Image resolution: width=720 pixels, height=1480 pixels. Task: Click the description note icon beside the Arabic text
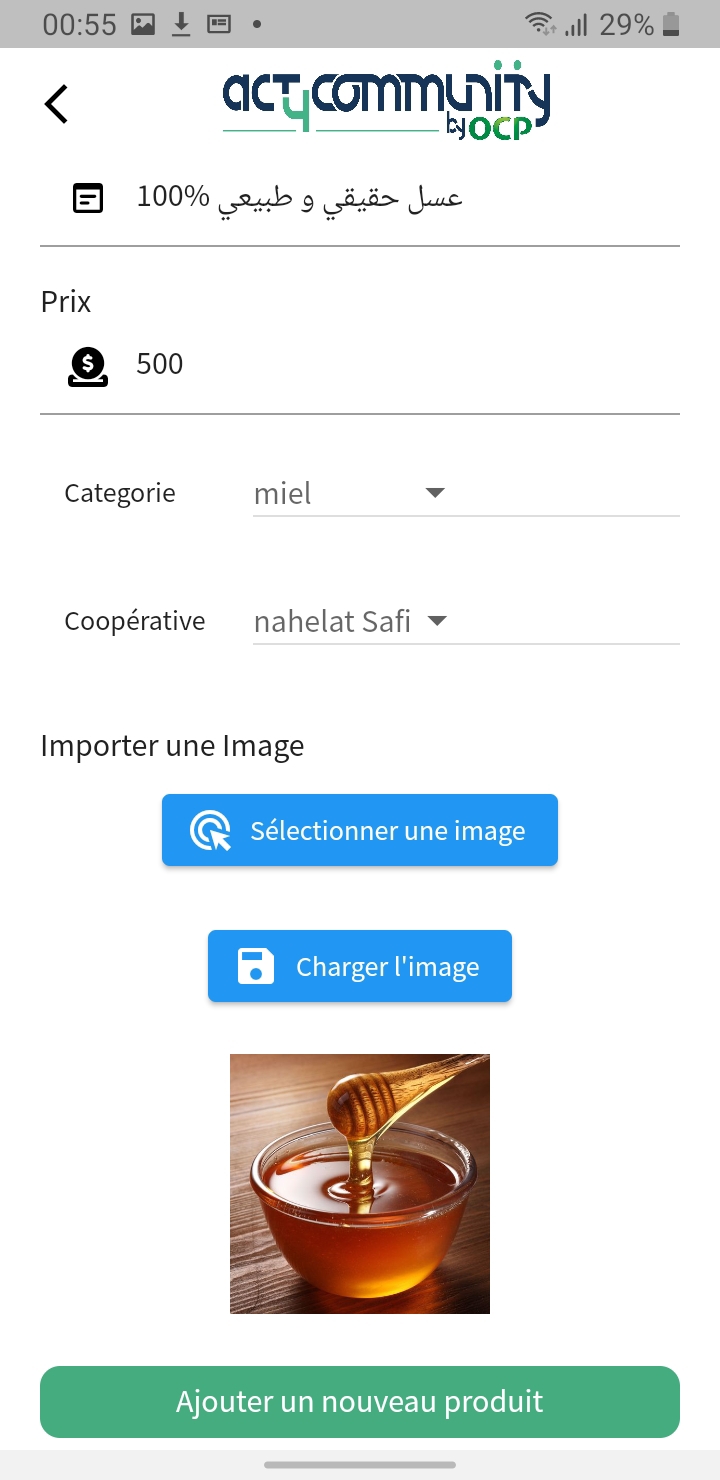point(88,197)
